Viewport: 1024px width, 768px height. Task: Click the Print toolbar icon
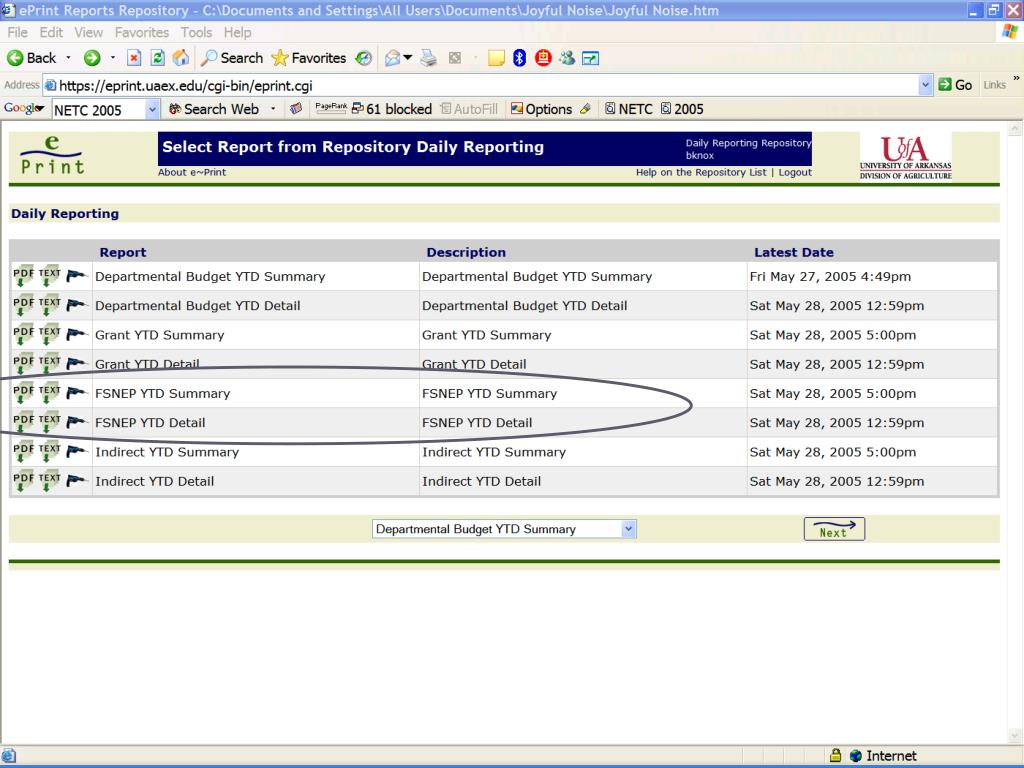click(428, 58)
